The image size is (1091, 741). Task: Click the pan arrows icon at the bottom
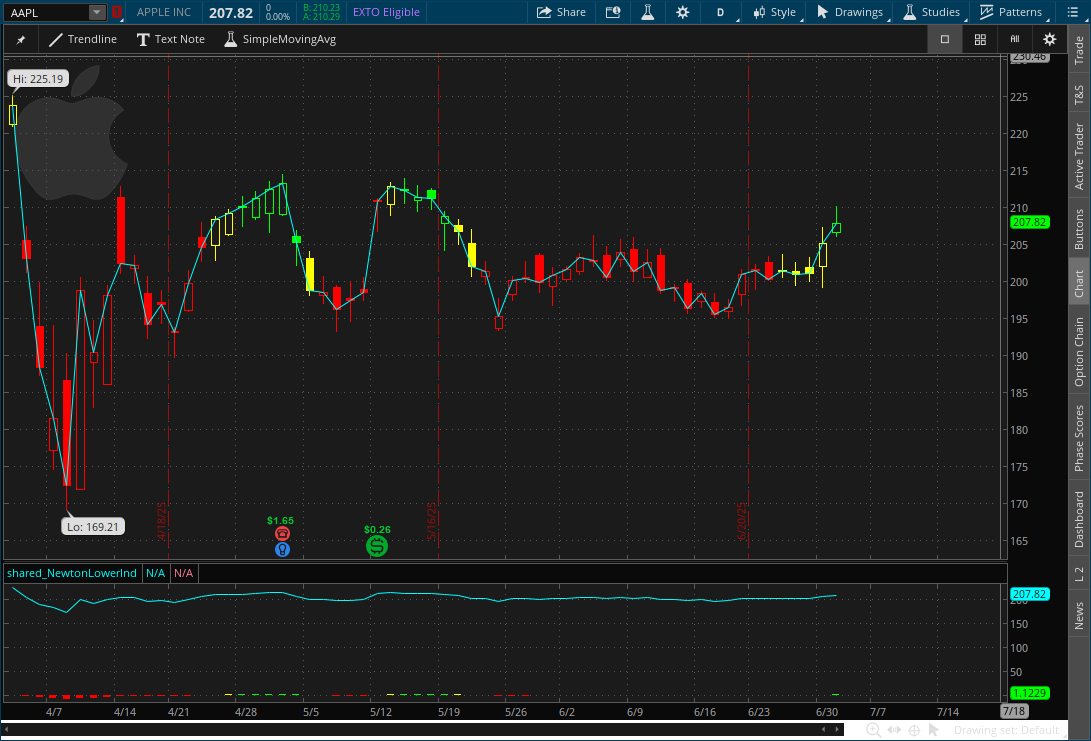pos(894,730)
